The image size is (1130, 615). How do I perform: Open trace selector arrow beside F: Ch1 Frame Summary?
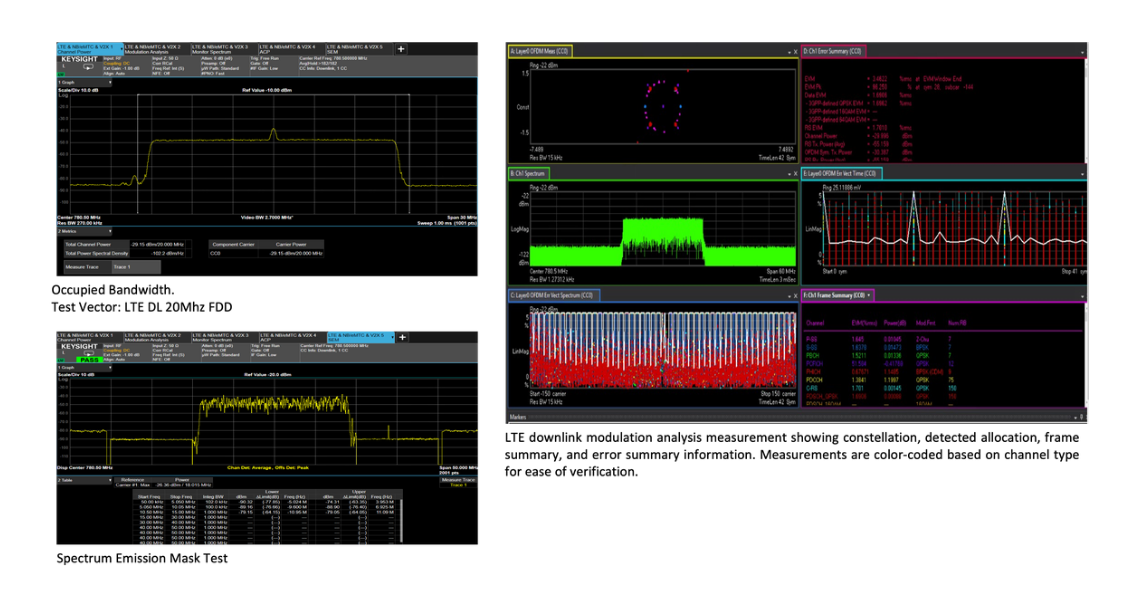[x=869, y=296]
